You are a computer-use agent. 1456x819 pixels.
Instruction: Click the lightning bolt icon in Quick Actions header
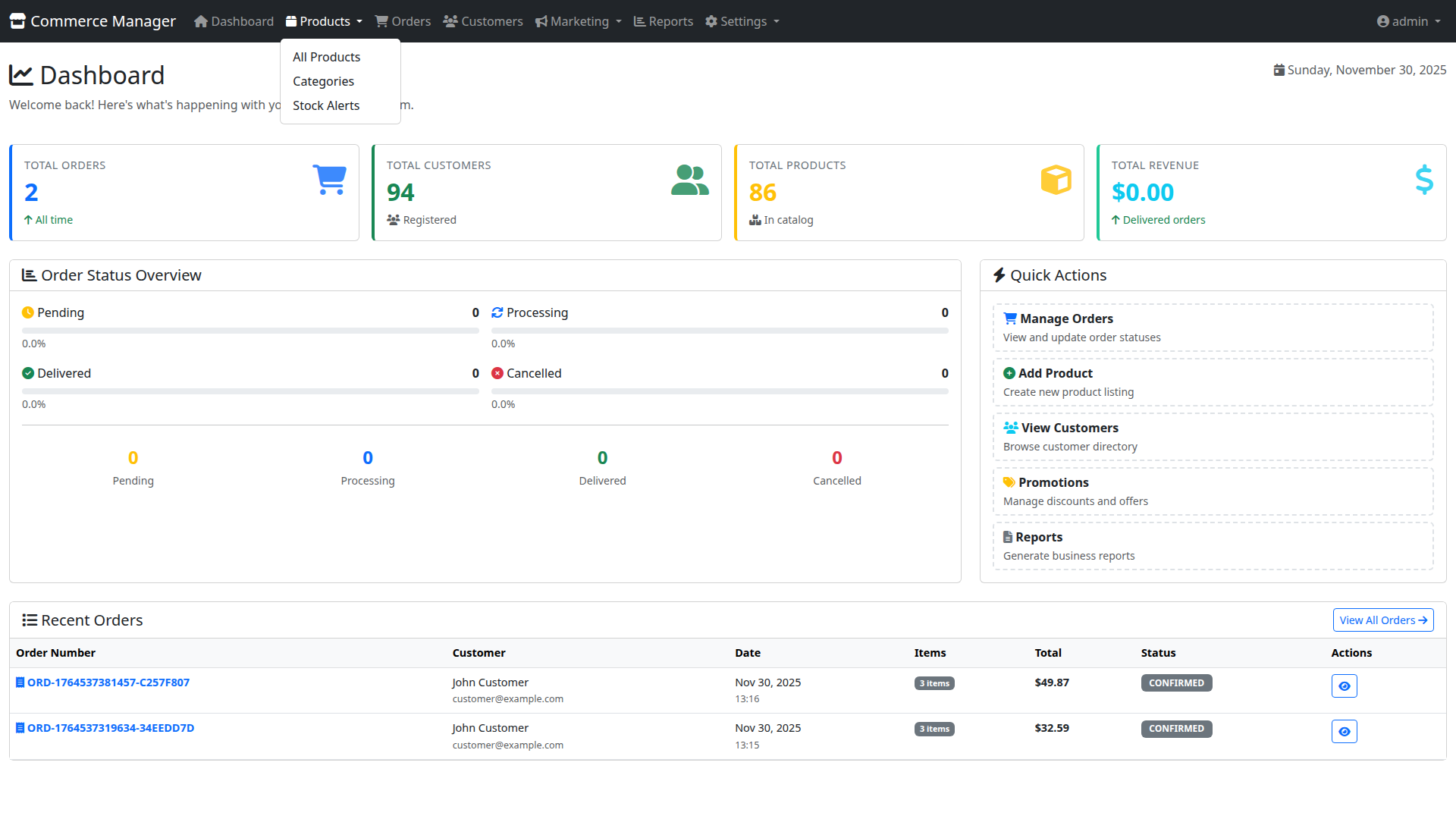click(x=999, y=275)
